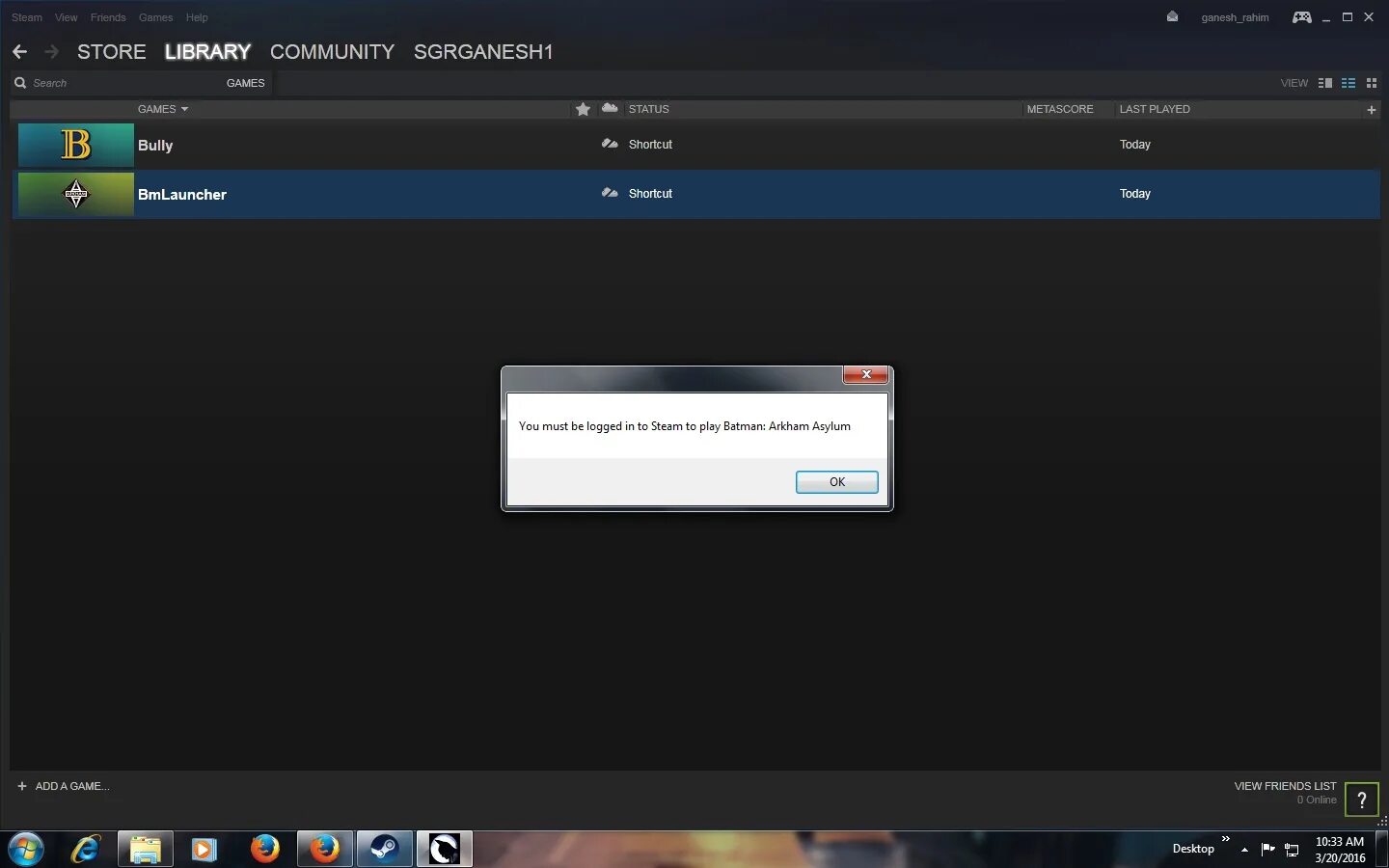Show hidden tray icons arrow
Screen dimensions: 1389x868
(1244, 850)
